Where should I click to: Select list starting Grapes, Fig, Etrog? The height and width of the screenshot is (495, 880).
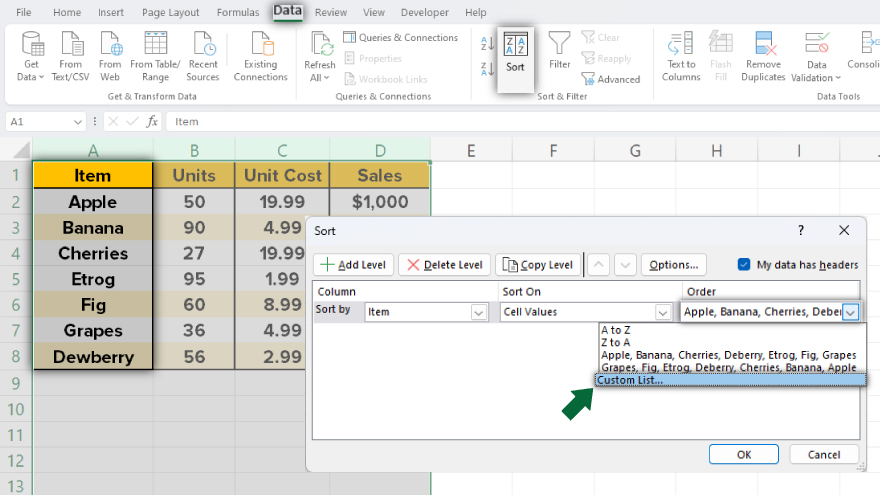click(x=728, y=368)
